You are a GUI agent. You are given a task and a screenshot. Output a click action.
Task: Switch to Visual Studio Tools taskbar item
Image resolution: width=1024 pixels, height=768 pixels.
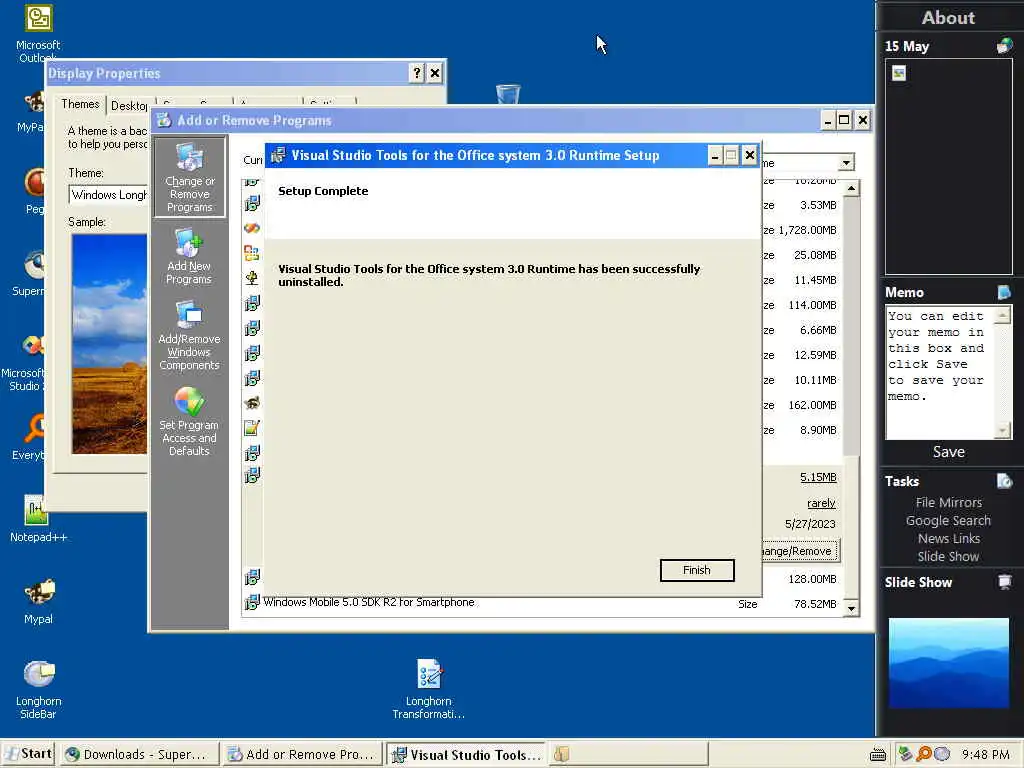tap(466, 754)
